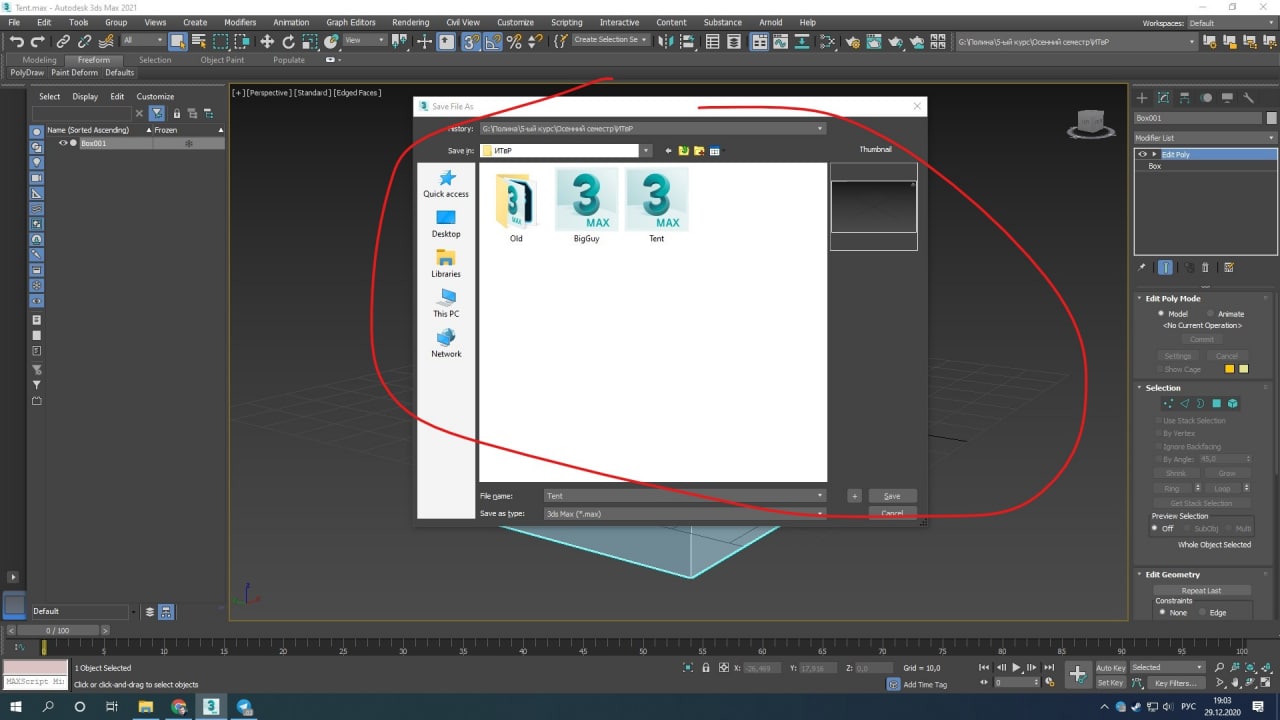The image size is (1280, 720).
Task: Select the BigGuy max file
Action: [587, 206]
